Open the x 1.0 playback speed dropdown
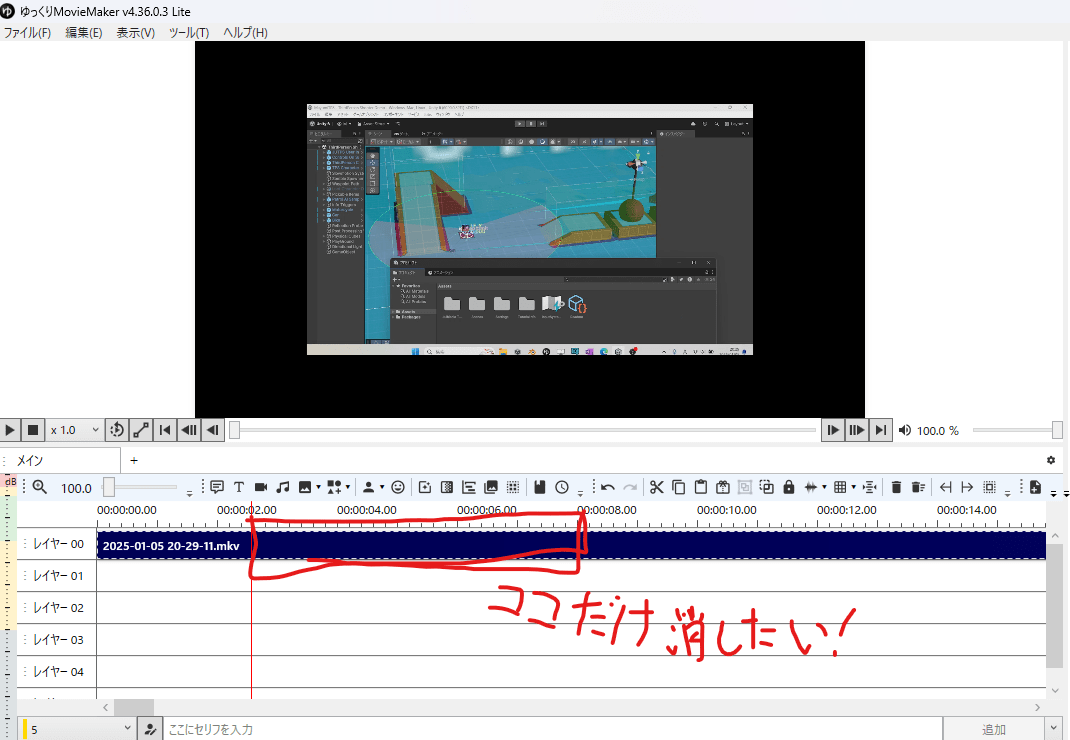Viewport: 1070px width, 740px height. pos(75,430)
